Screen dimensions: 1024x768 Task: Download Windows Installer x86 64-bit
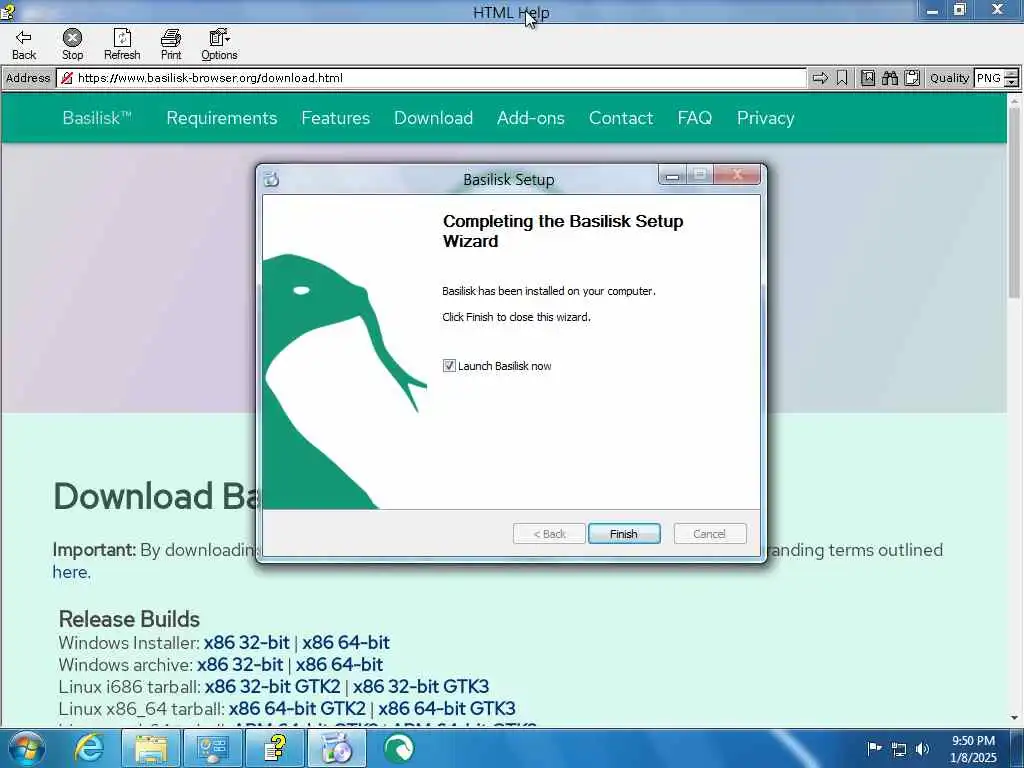pyautogui.click(x=345, y=643)
